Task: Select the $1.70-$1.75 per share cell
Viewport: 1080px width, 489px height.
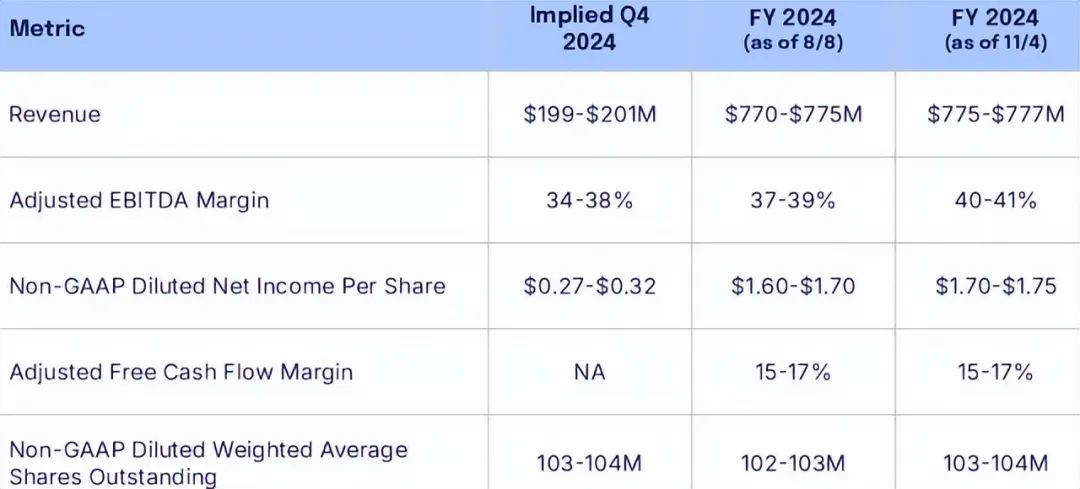Action: [995, 286]
